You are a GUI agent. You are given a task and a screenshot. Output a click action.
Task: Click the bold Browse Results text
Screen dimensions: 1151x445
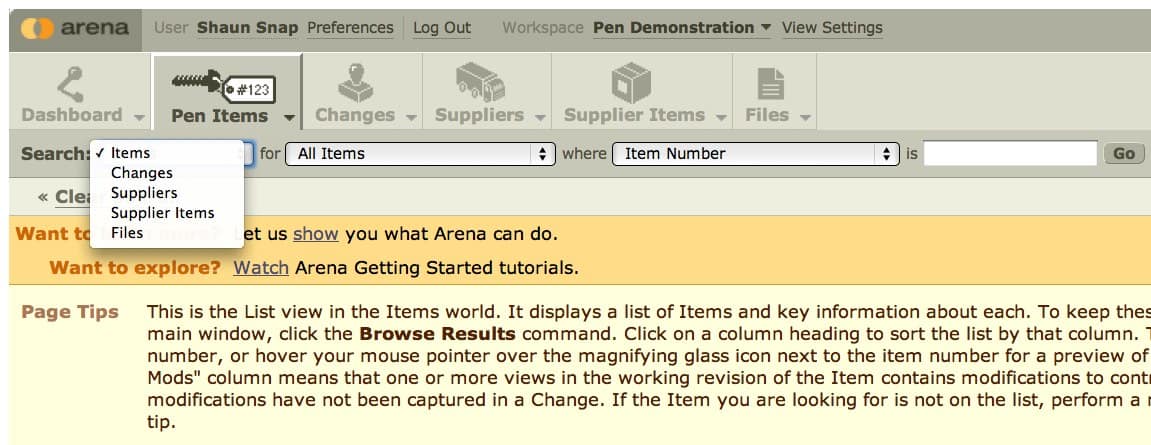click(x=437, y=334)
